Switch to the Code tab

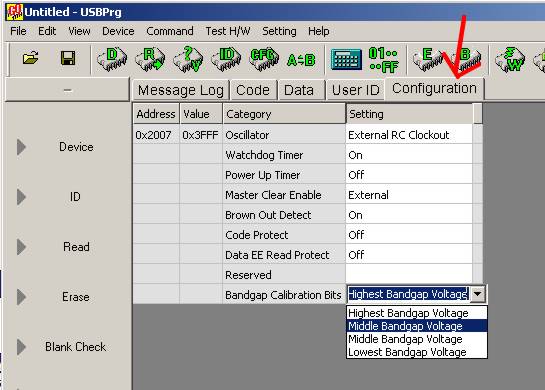[x=253, y=90]
